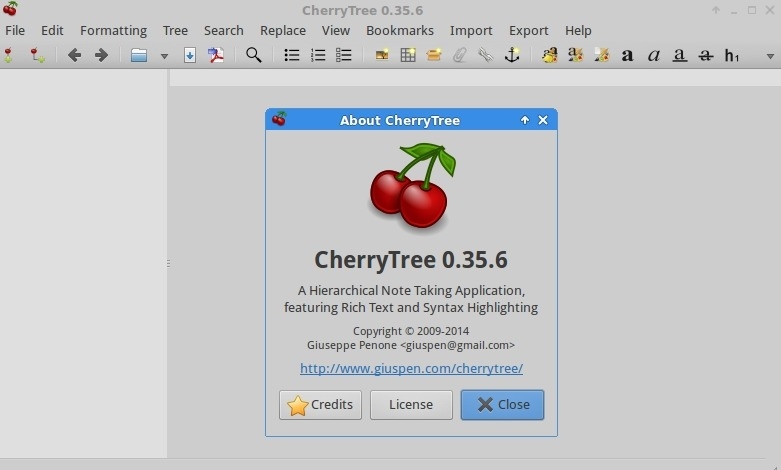The height and width of the screenshot is (470, 781).
Task: Click the magnifying glass search icon
Action: coord(254,55)
